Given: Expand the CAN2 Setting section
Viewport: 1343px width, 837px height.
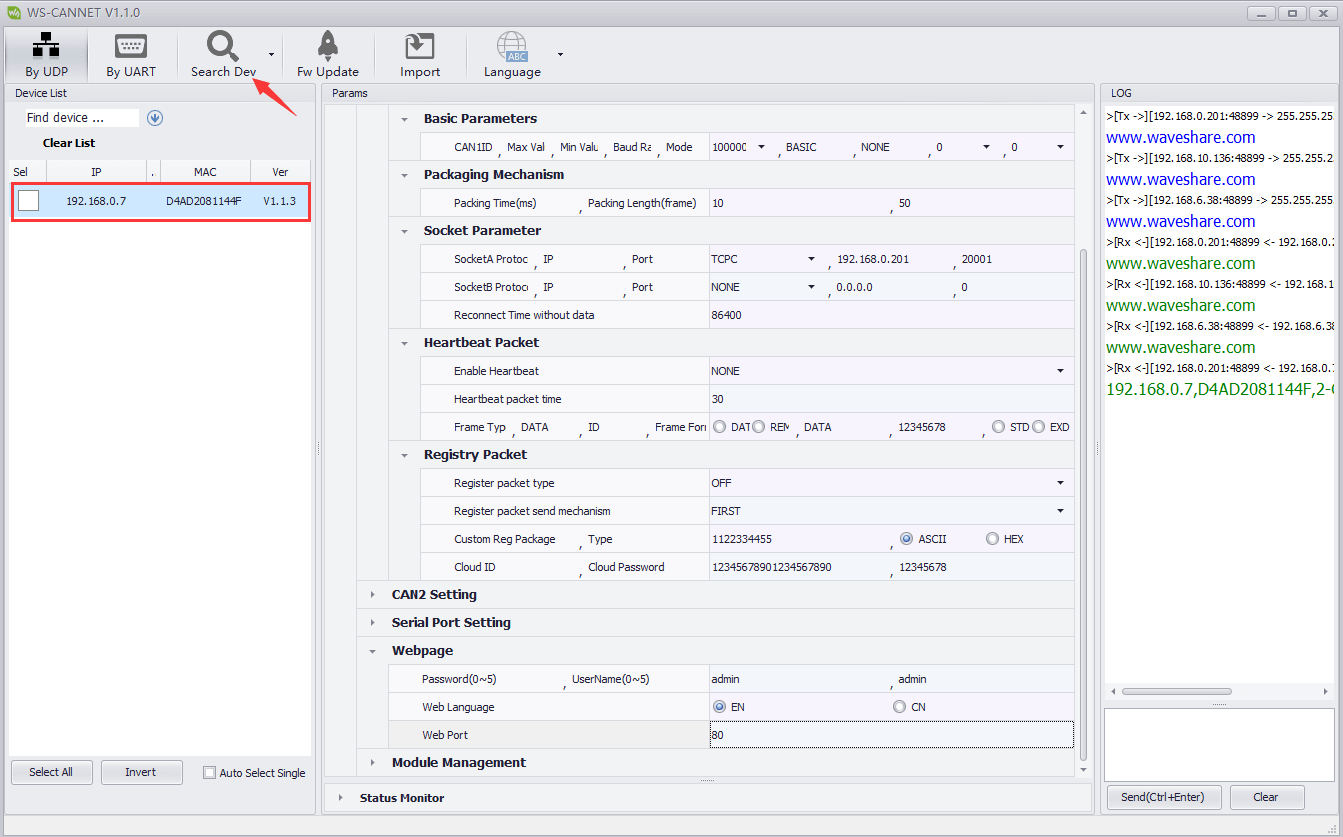Looking at the screenshot, I should coord(373,595).
